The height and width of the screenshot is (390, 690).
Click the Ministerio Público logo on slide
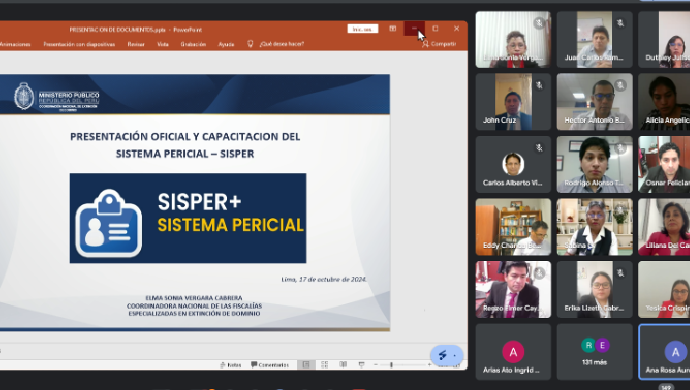[57, 96]
